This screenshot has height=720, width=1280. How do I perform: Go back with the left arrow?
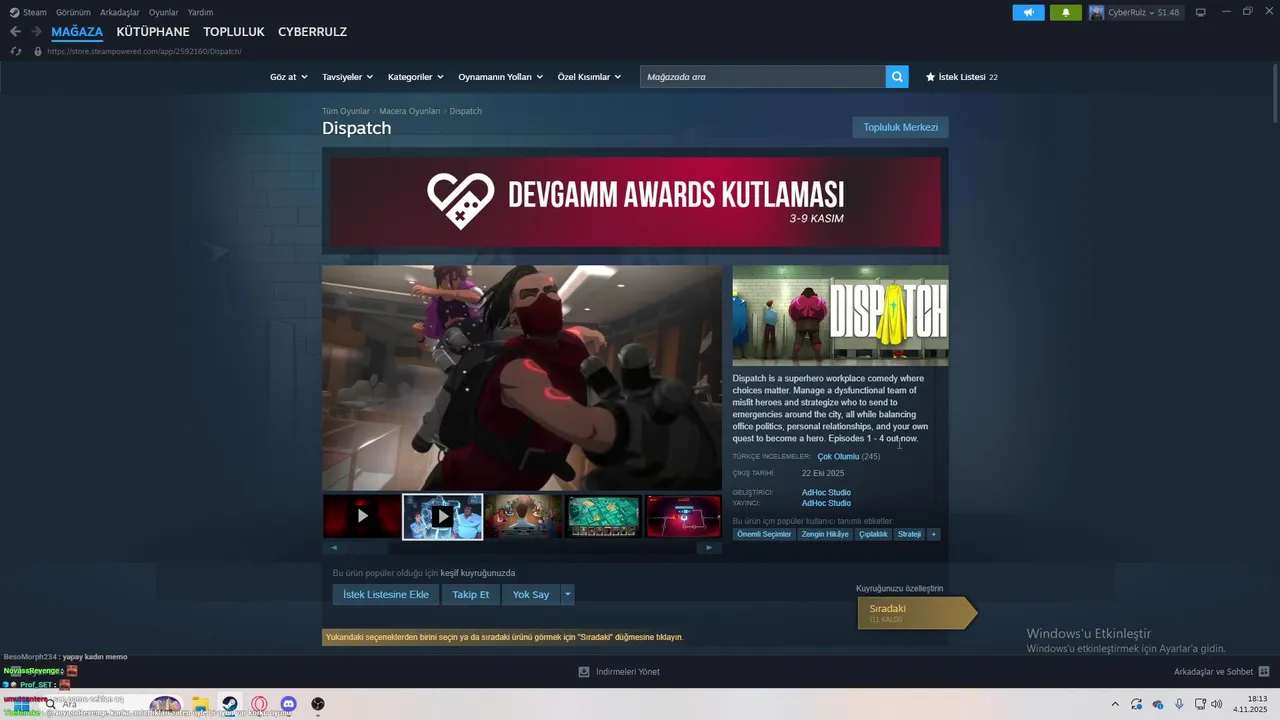[15, 32]
